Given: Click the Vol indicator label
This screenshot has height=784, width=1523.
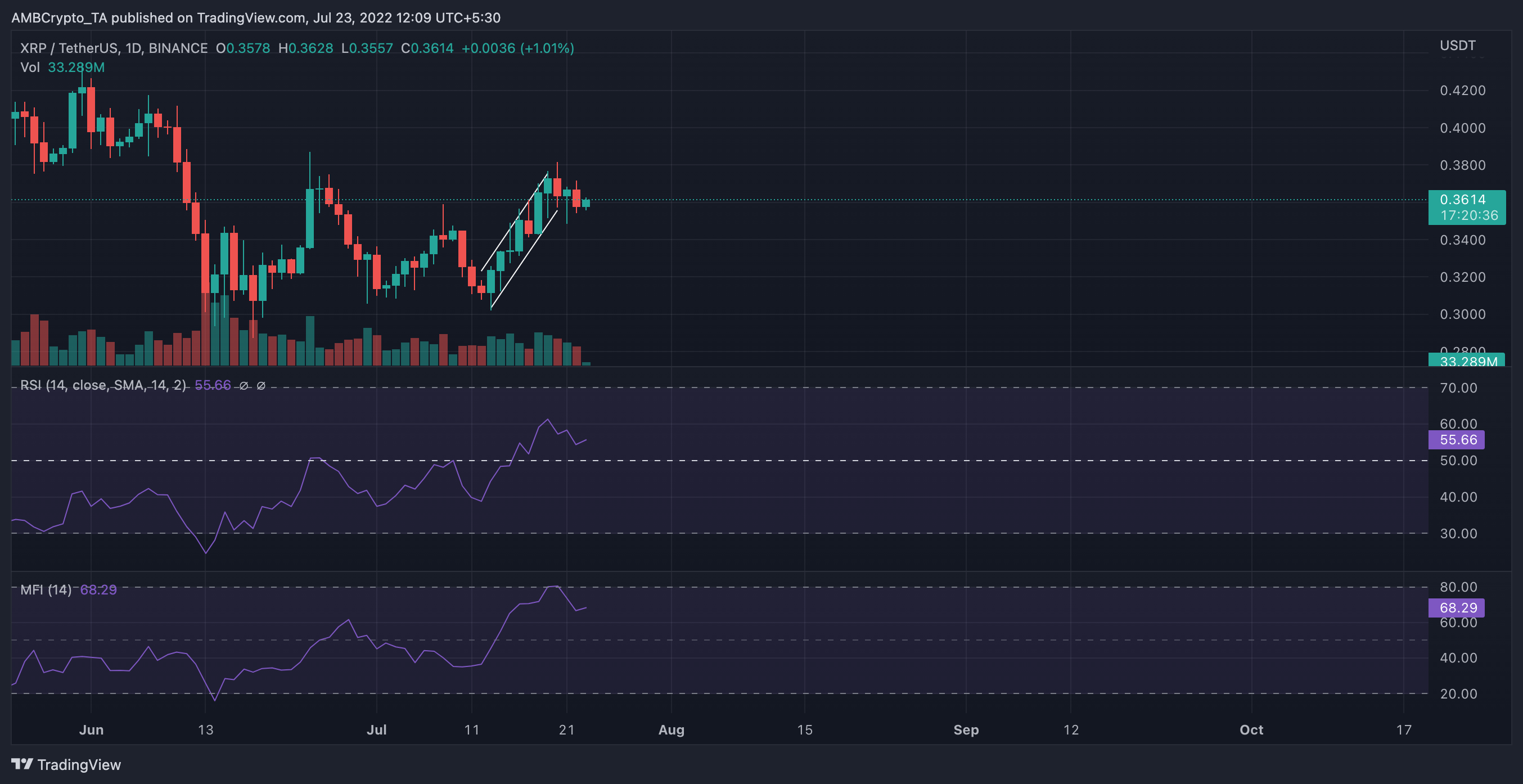Looking at the screenshot, I should click(30, 67).
